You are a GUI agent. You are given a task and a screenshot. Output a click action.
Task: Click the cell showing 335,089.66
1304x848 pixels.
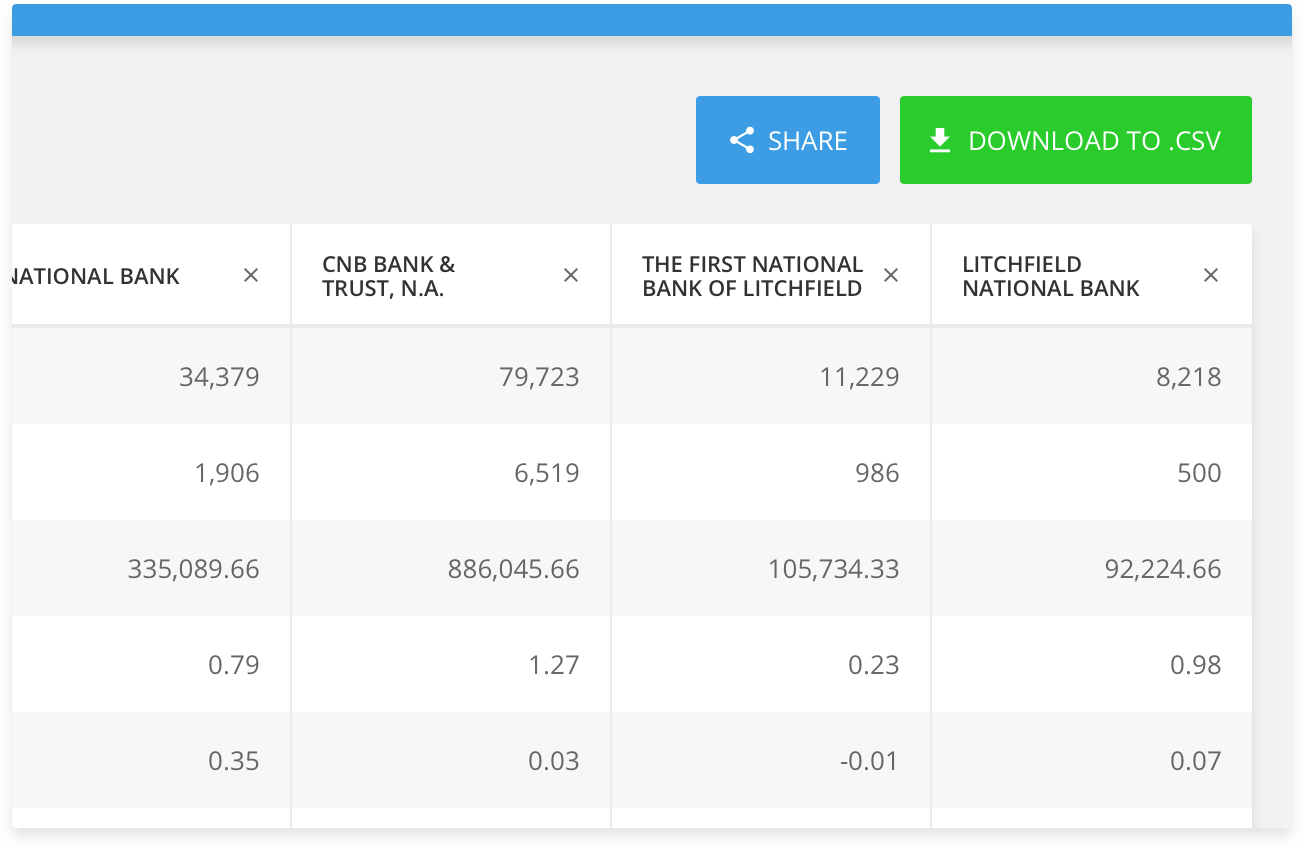194,569
